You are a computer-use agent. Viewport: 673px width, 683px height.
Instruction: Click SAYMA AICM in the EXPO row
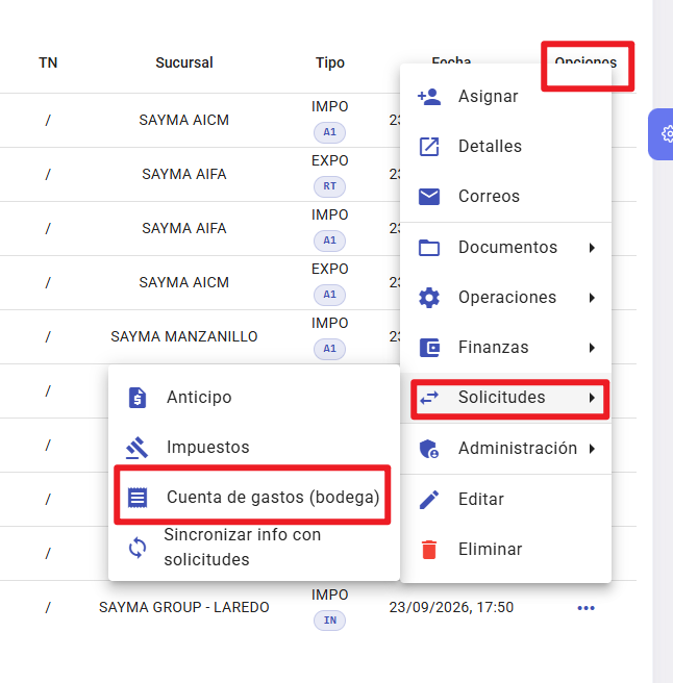pyautogui.click(x=184, y=283)
